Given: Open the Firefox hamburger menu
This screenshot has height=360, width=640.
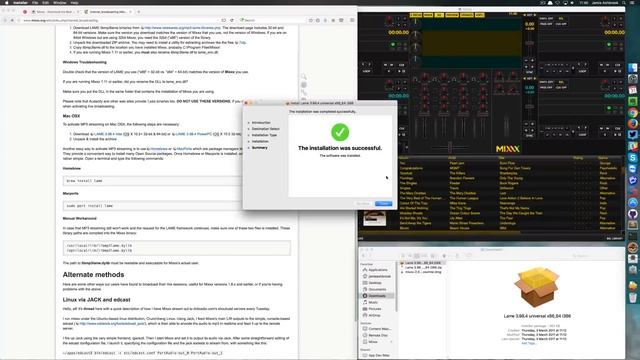Looking at the screenshot, I should point(352,20).
